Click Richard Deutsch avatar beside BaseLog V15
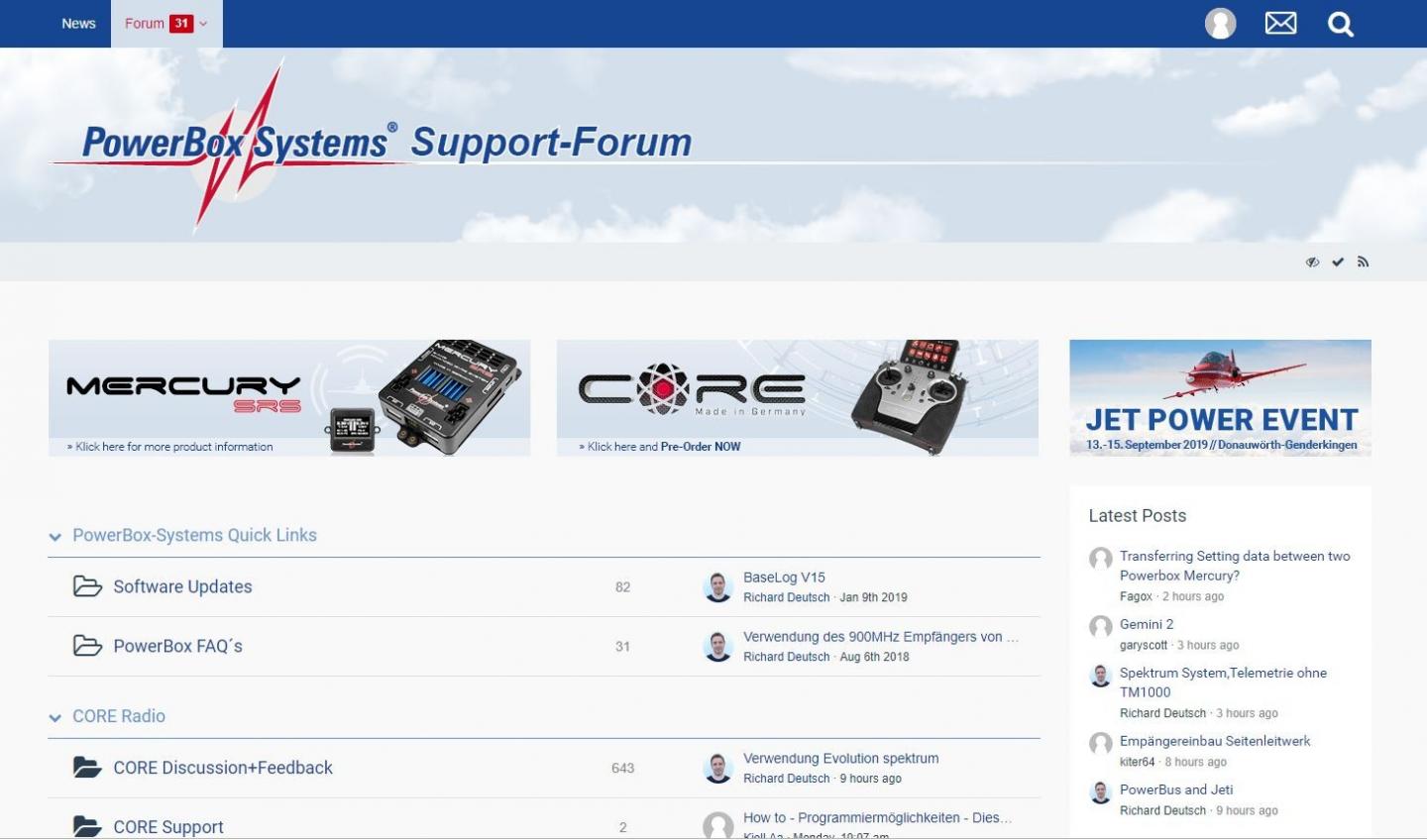Viewport: 1427px width, 840px height. (x=717, y=586)
